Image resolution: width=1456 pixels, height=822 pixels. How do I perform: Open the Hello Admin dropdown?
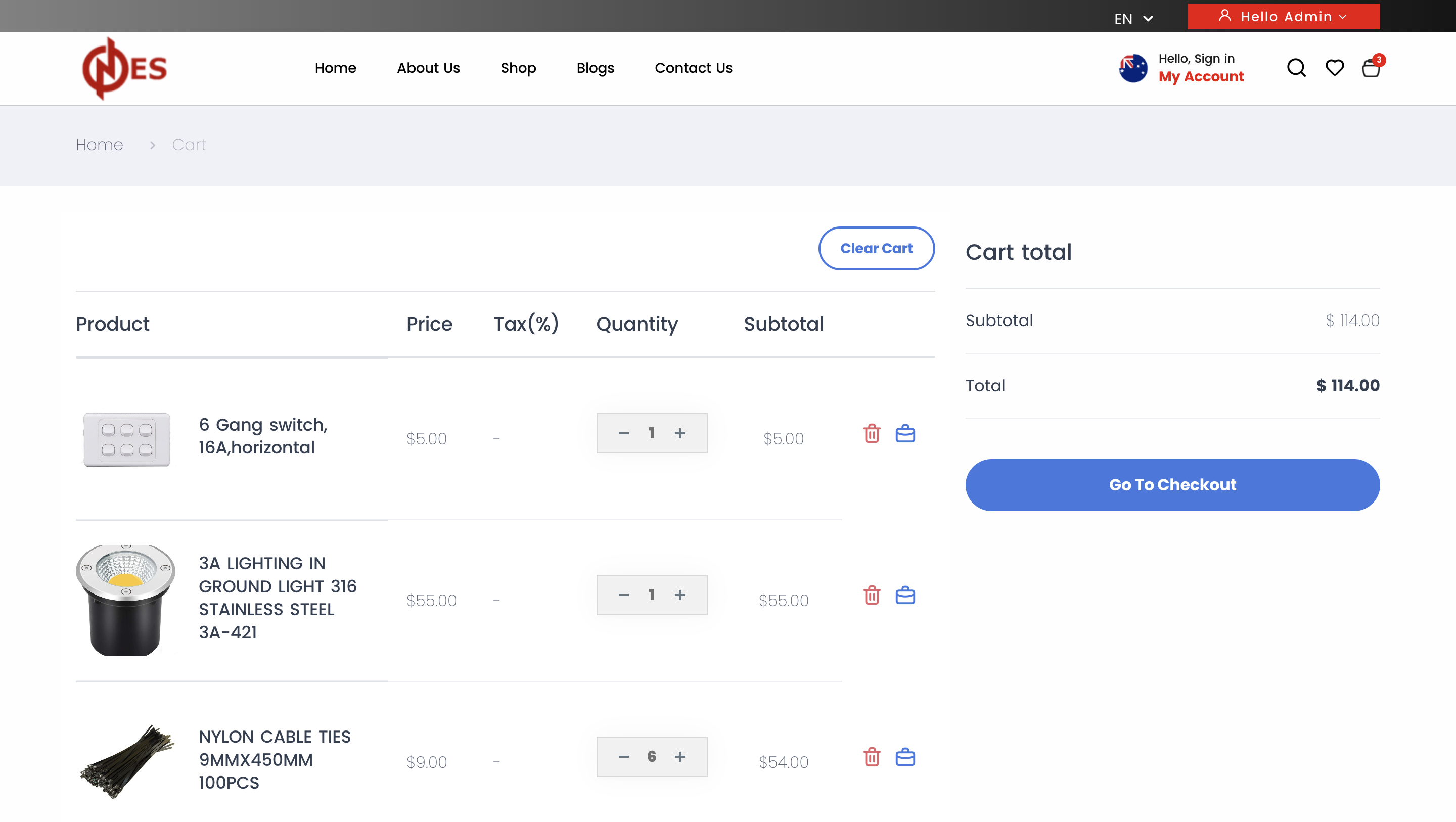1283,16
